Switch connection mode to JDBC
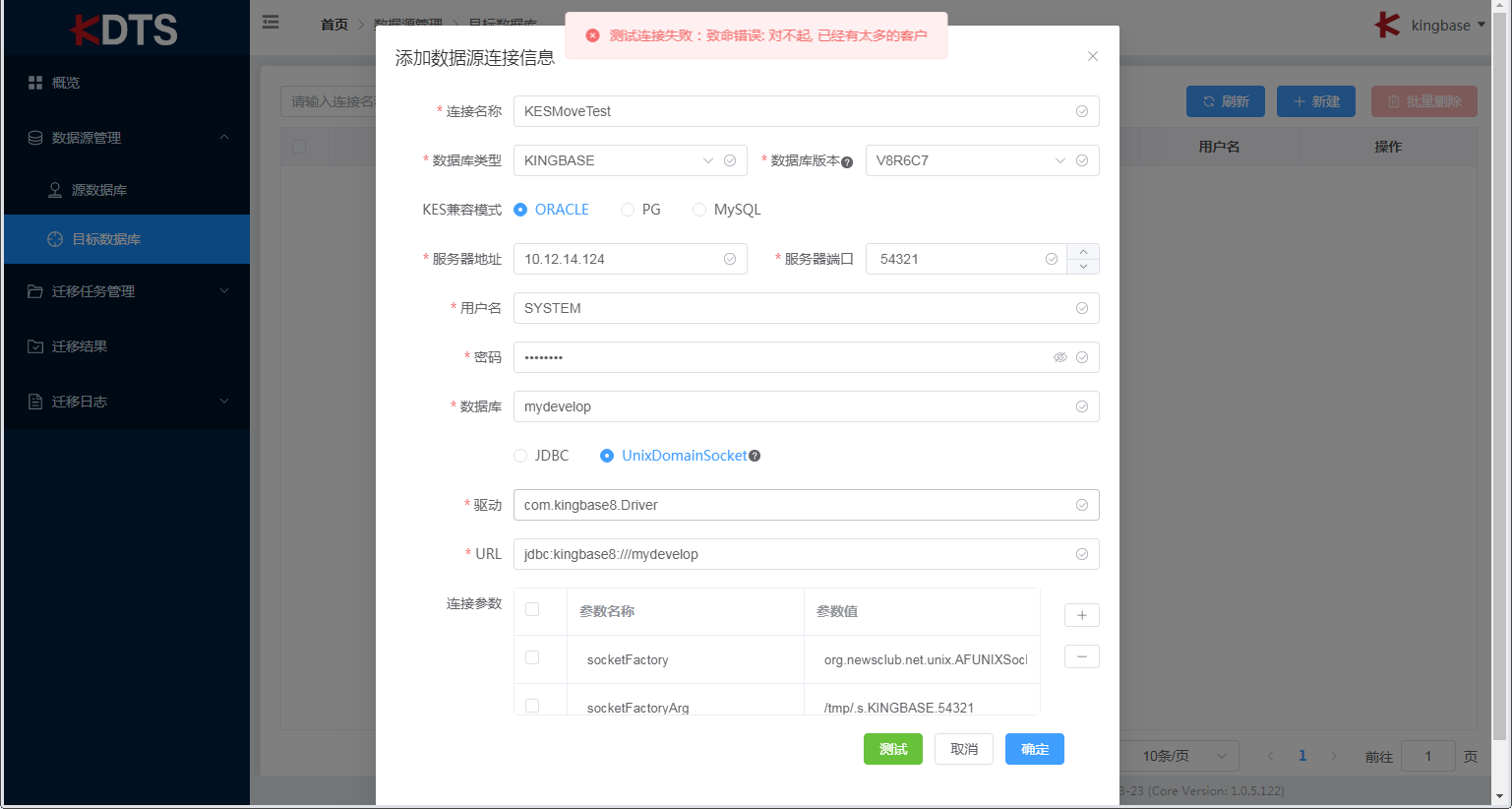The width and height of the screenshot is (1512, 809). [520, 455]
